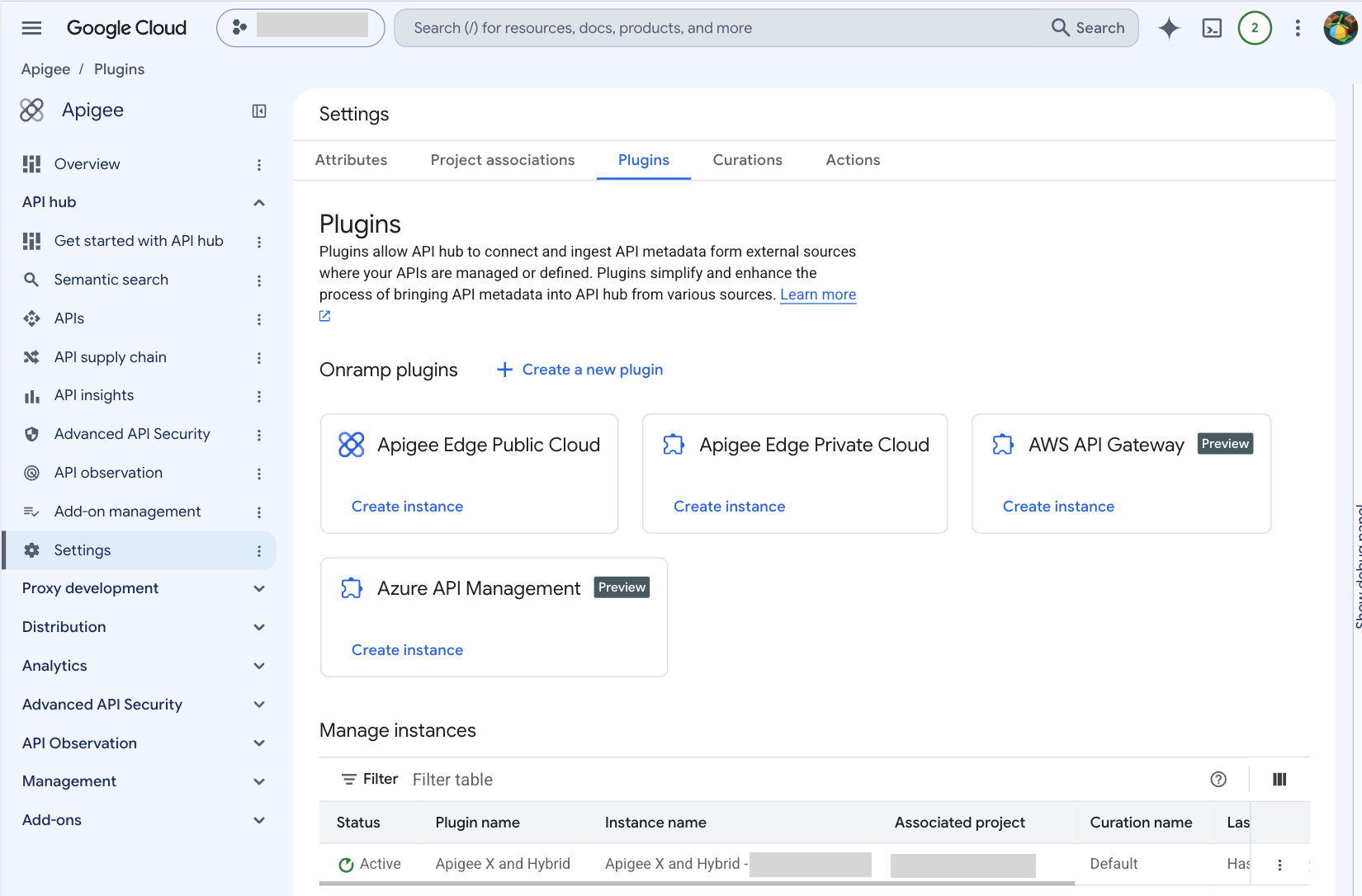The height and width of the screenshot is (896, 1362).
Task: Click the Settings gear icon in sidebar
Action: pyautogui.click(x=31, y=550)
